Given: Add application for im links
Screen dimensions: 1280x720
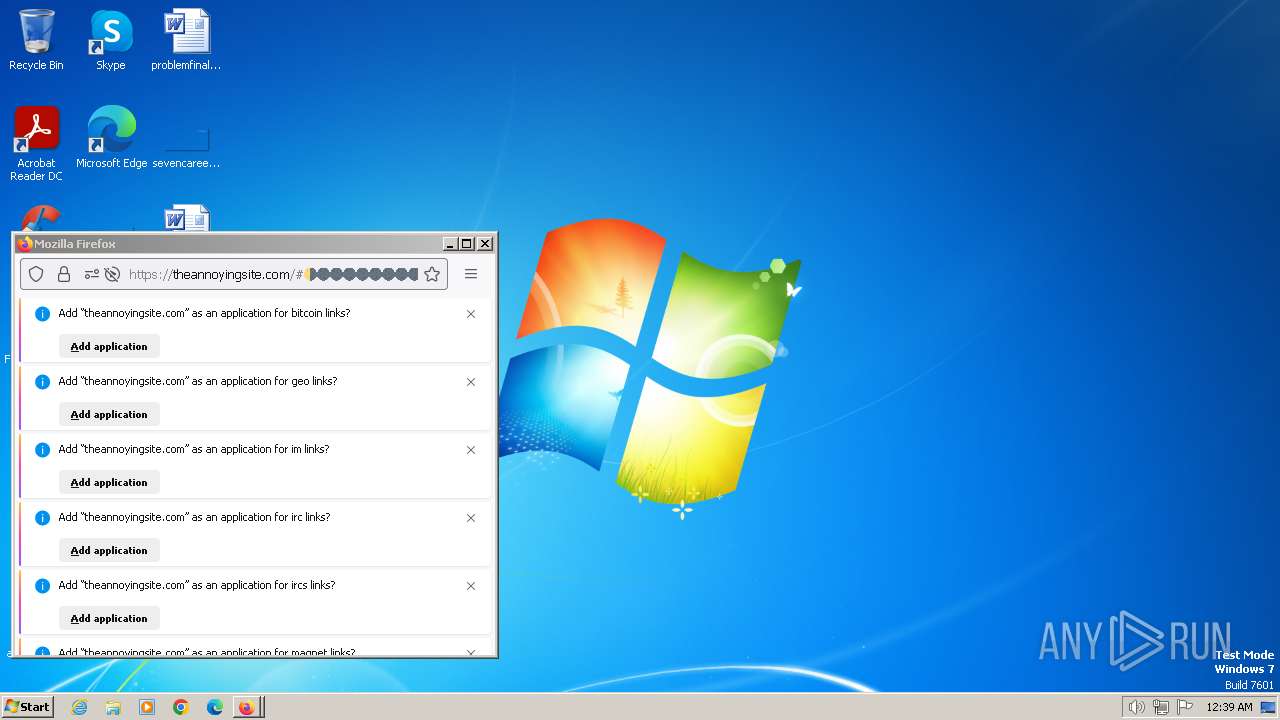Looking at the screenshot, I should (x=109, y=482).
